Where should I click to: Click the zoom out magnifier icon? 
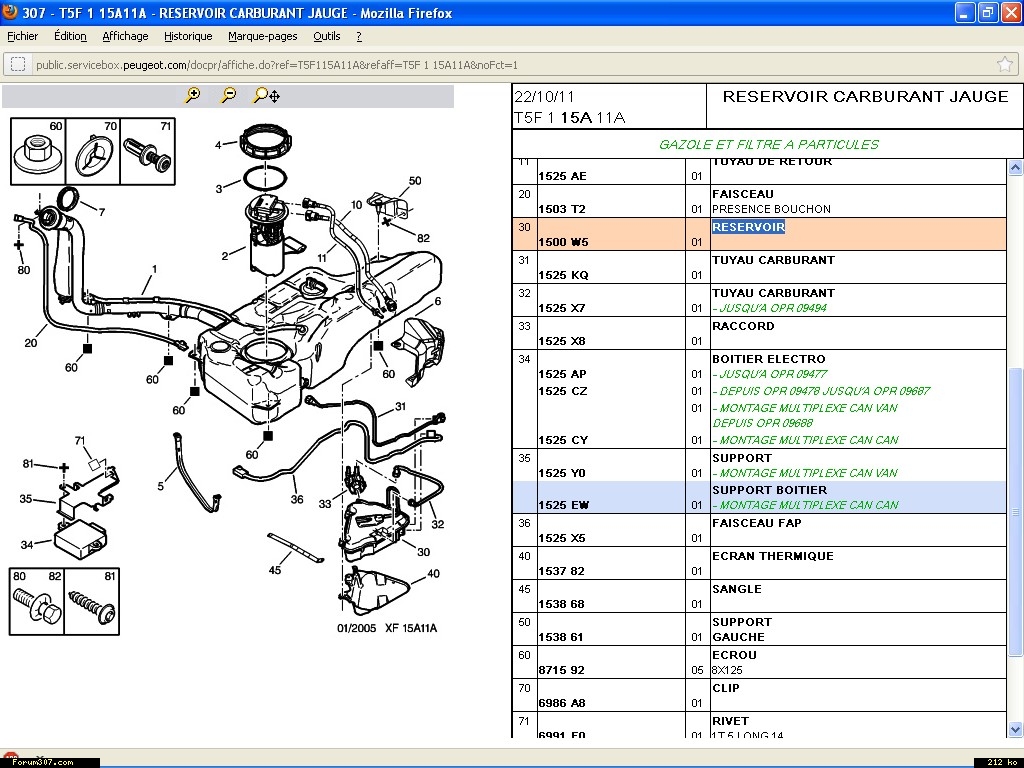[229, 95]
